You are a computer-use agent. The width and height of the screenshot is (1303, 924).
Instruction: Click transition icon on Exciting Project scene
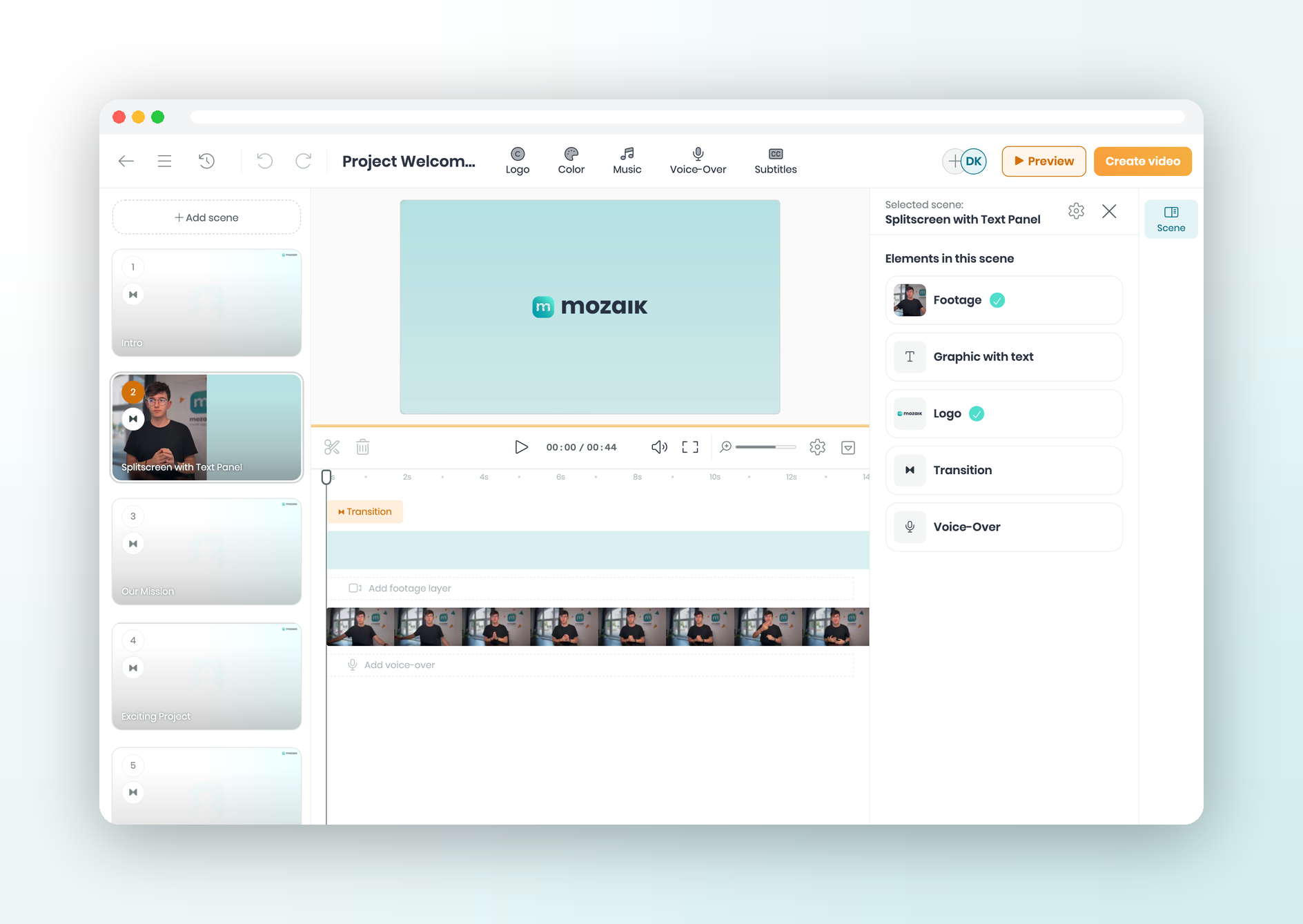click(133, 668)
